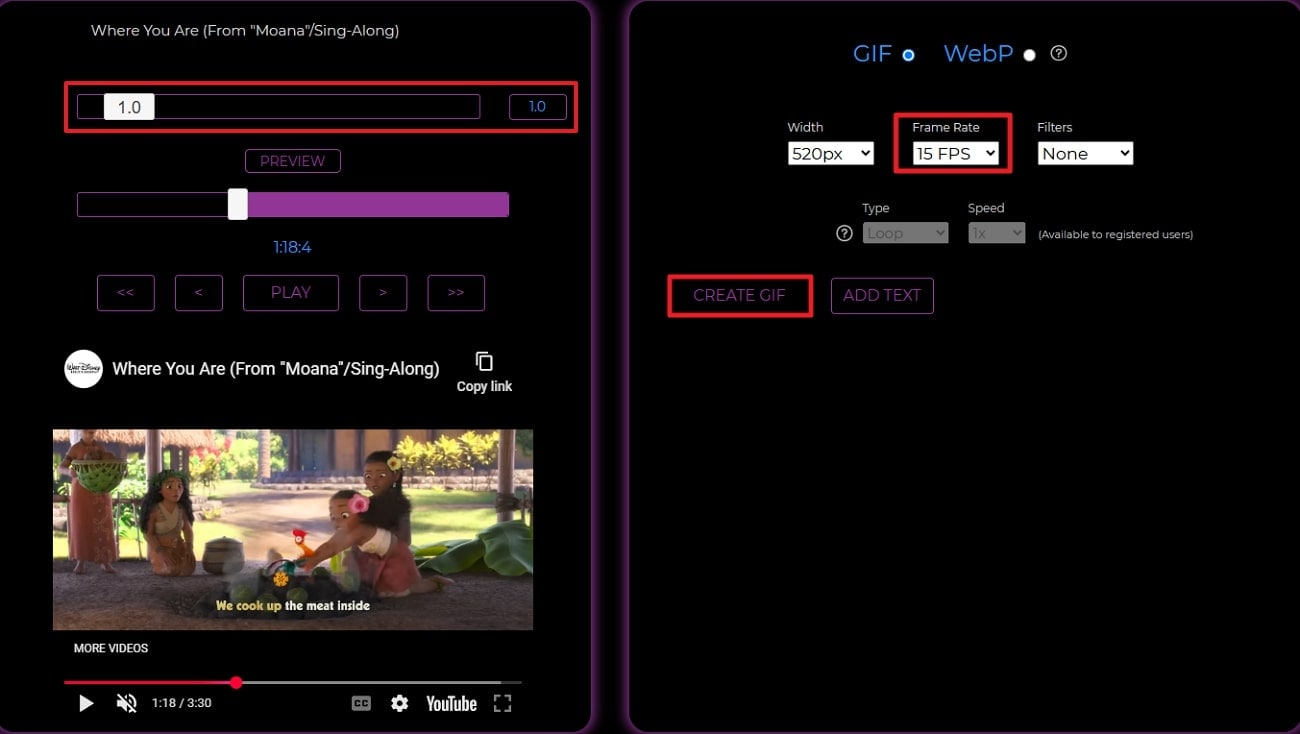The image size is (1300, 734).
Task: Copy the video link
Action: coord(484,372)
